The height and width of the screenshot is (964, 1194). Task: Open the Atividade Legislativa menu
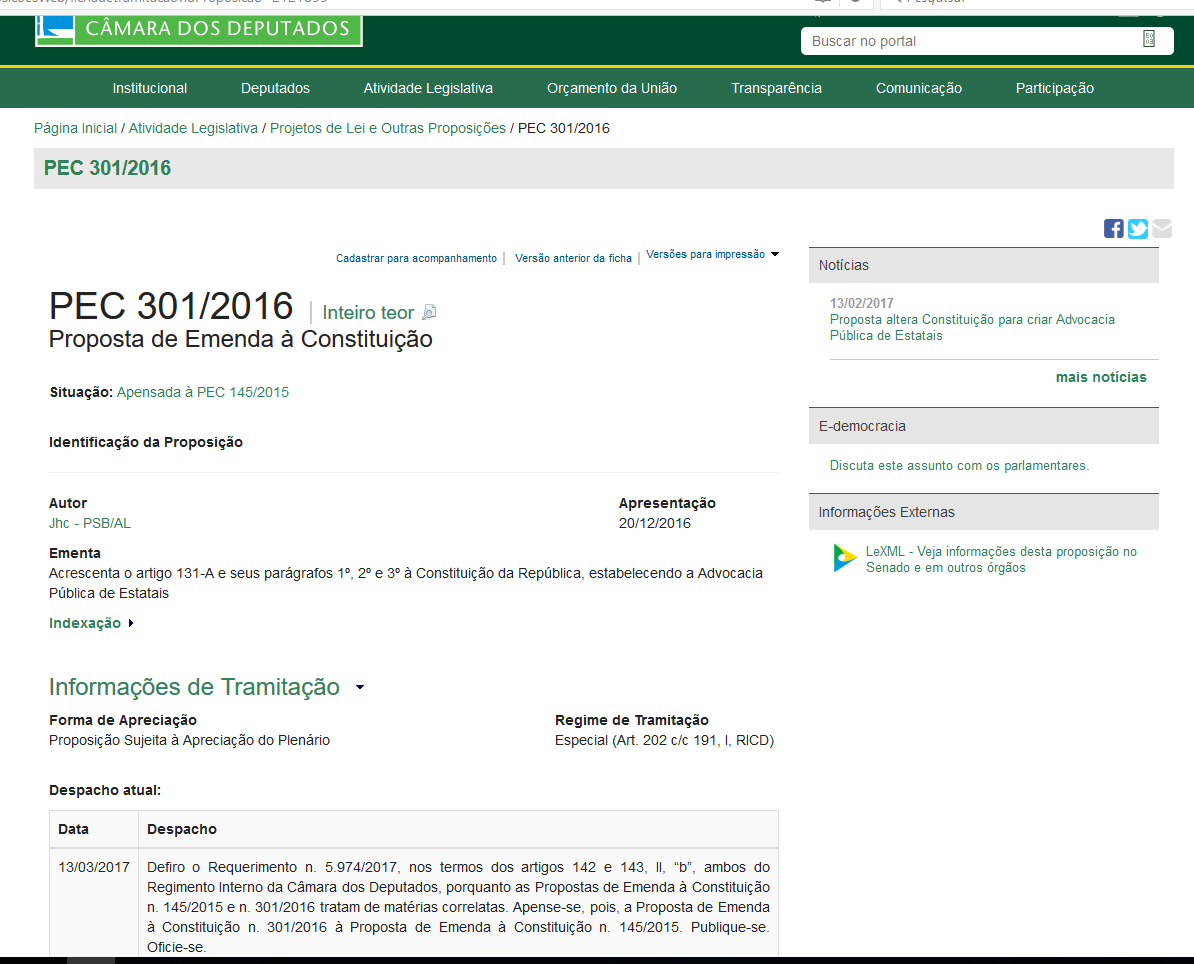[x=428, y=88]
